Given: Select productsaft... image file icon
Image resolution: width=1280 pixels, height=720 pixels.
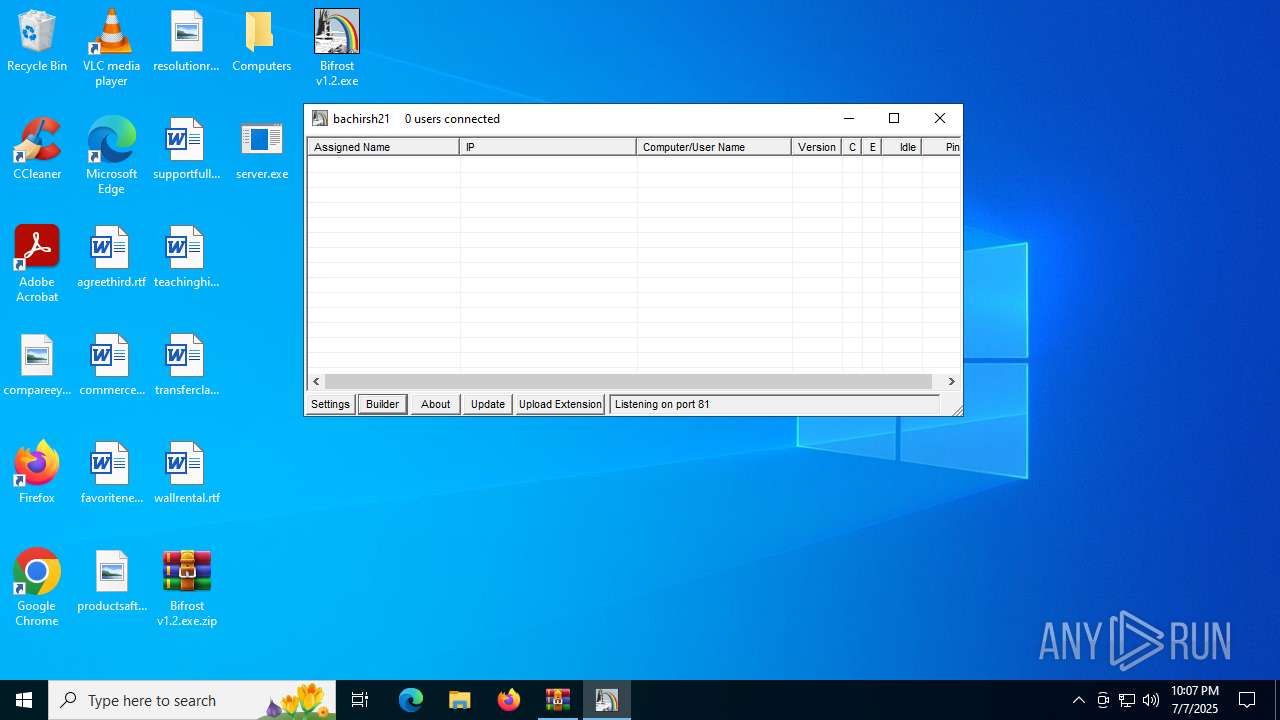Looking at the screenshot, I should click(x=111, y=582).
